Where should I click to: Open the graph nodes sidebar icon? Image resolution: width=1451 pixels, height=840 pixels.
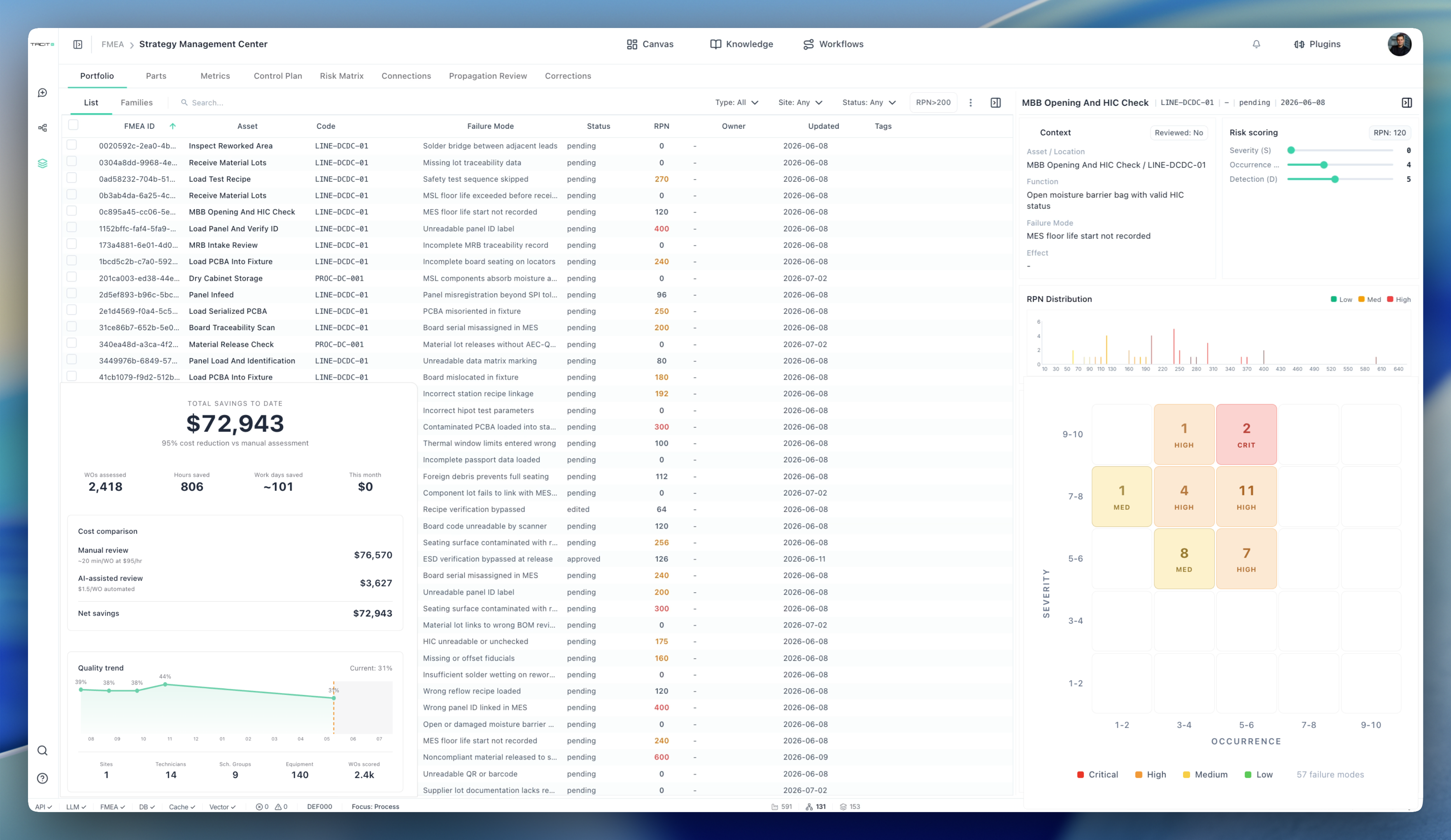pos(43,128)
